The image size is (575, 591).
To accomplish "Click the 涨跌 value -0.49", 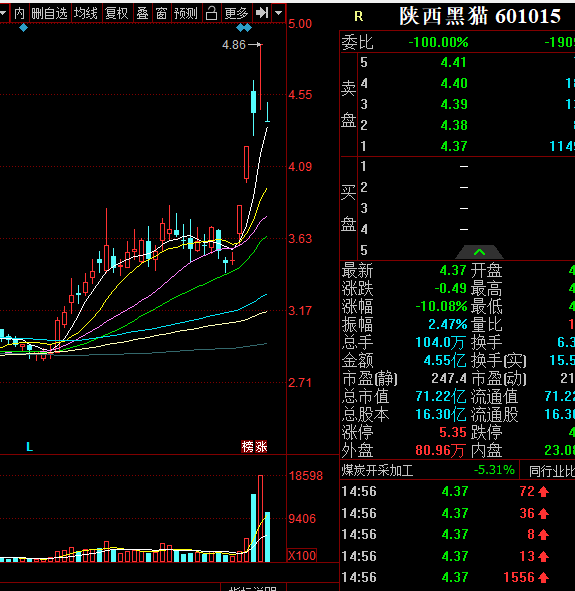I will 451,288.
